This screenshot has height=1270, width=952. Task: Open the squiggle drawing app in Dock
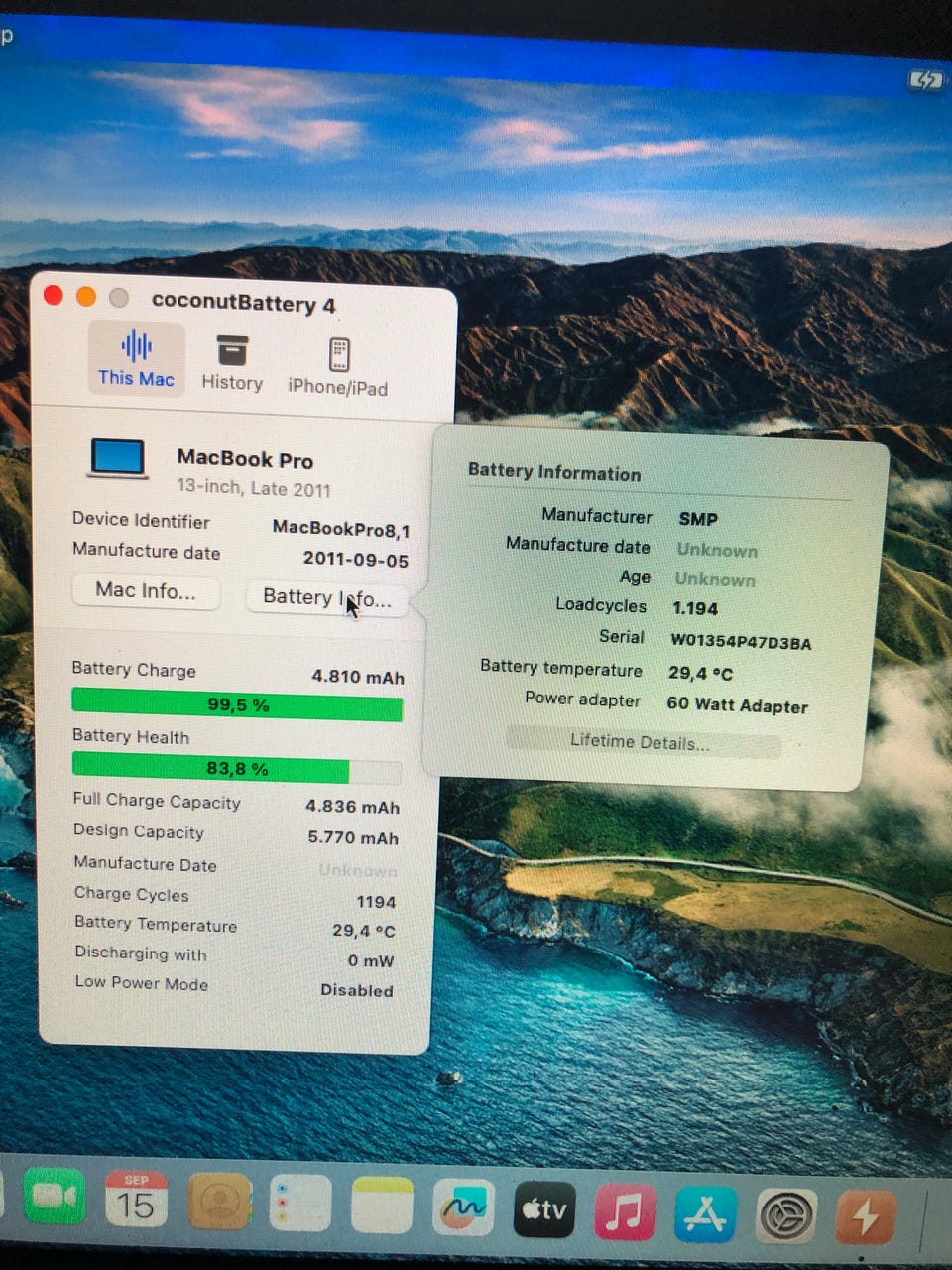[x=463, y=1207]
